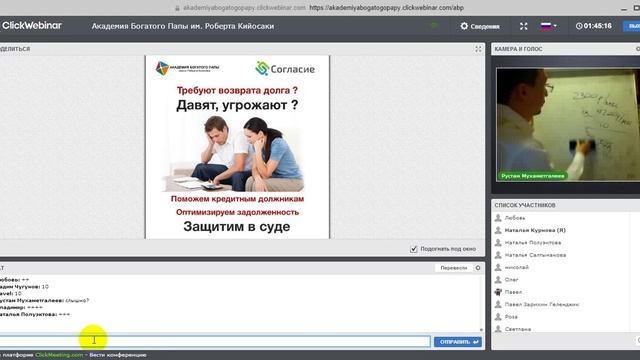Select participant Олег in the list
Viewport: 640px width, 360px height.
511,280
